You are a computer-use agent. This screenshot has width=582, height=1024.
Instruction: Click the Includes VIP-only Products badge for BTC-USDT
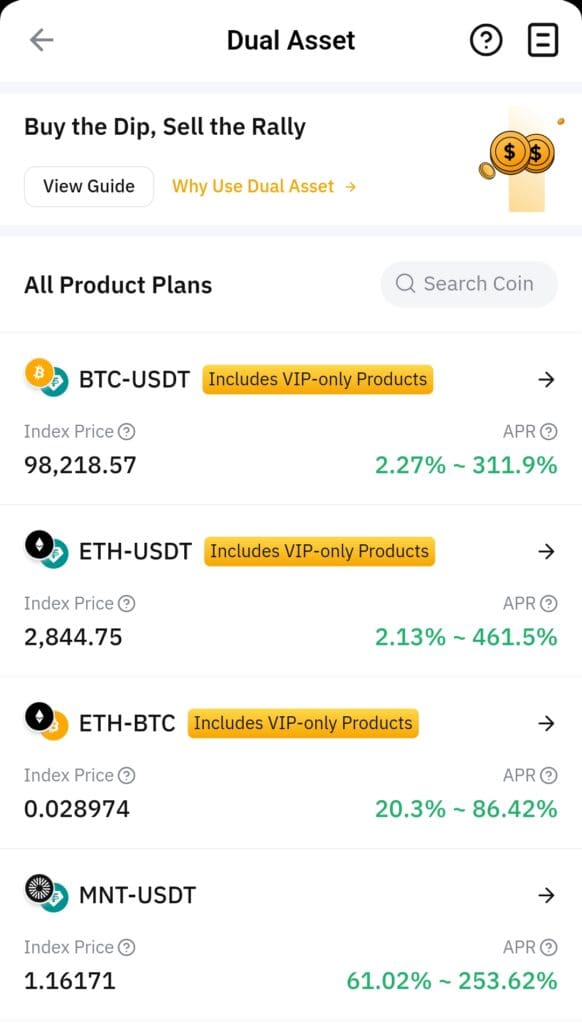[317, 379]
